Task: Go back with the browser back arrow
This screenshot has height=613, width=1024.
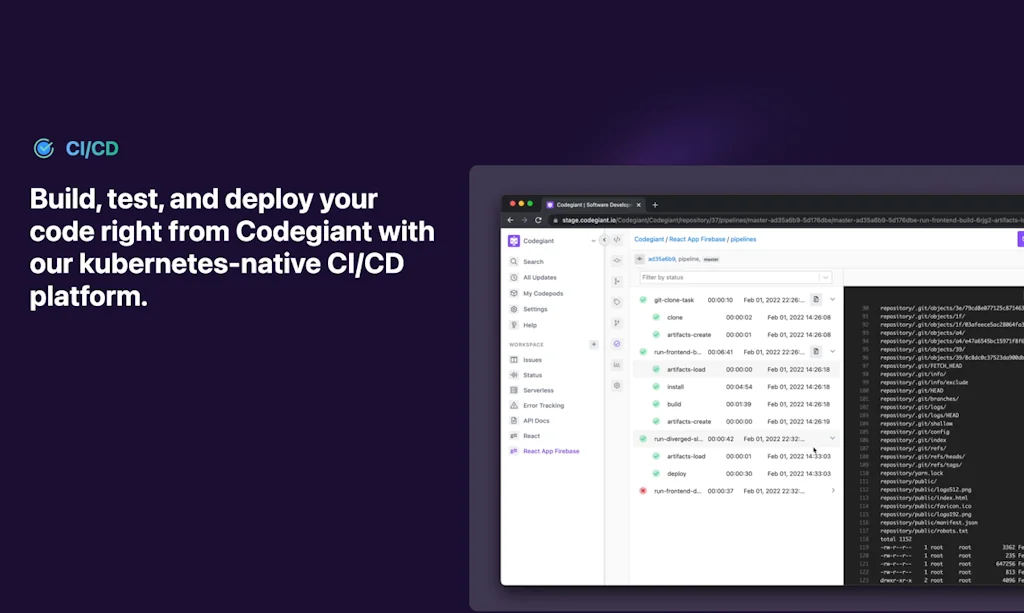Action: (x=511, y=221)
